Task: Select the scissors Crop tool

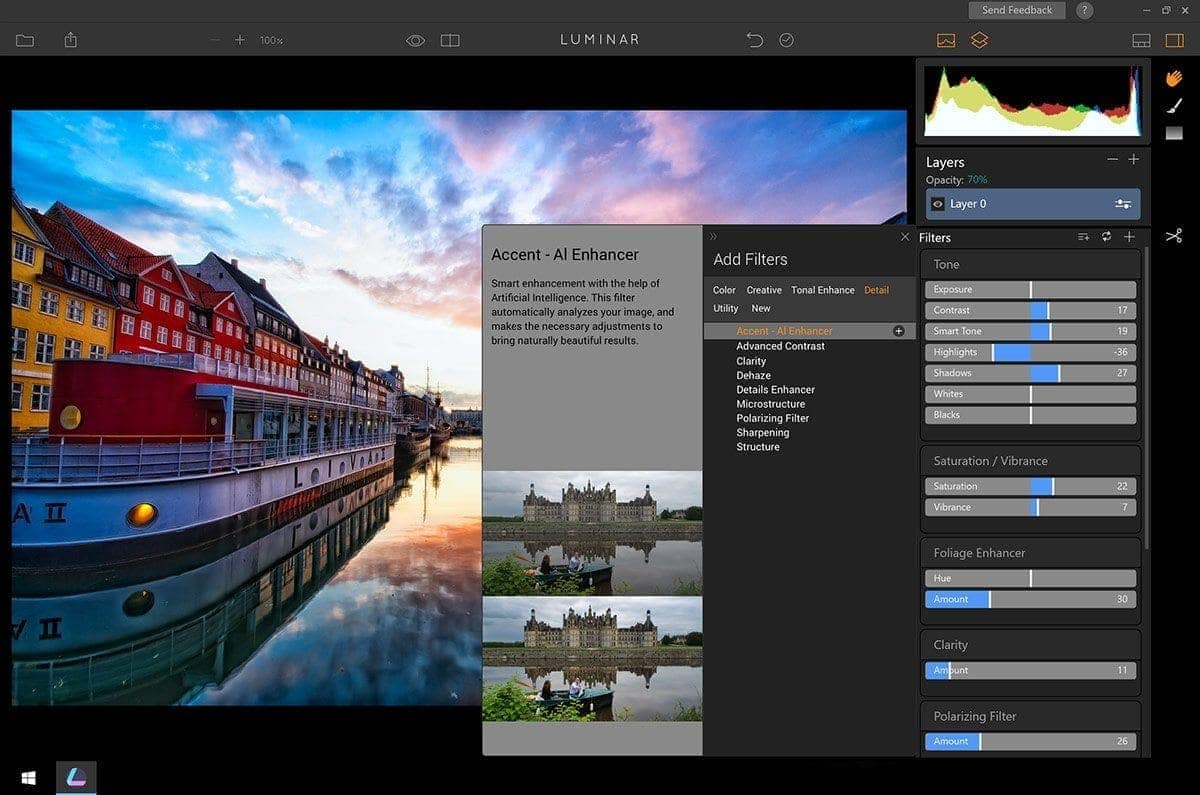Action: (x=1174, y=236)
